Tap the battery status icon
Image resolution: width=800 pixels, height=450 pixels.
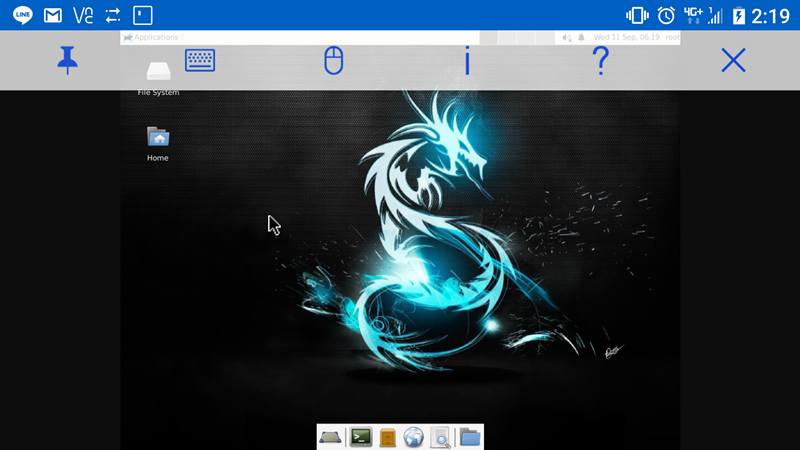[738, 15]
